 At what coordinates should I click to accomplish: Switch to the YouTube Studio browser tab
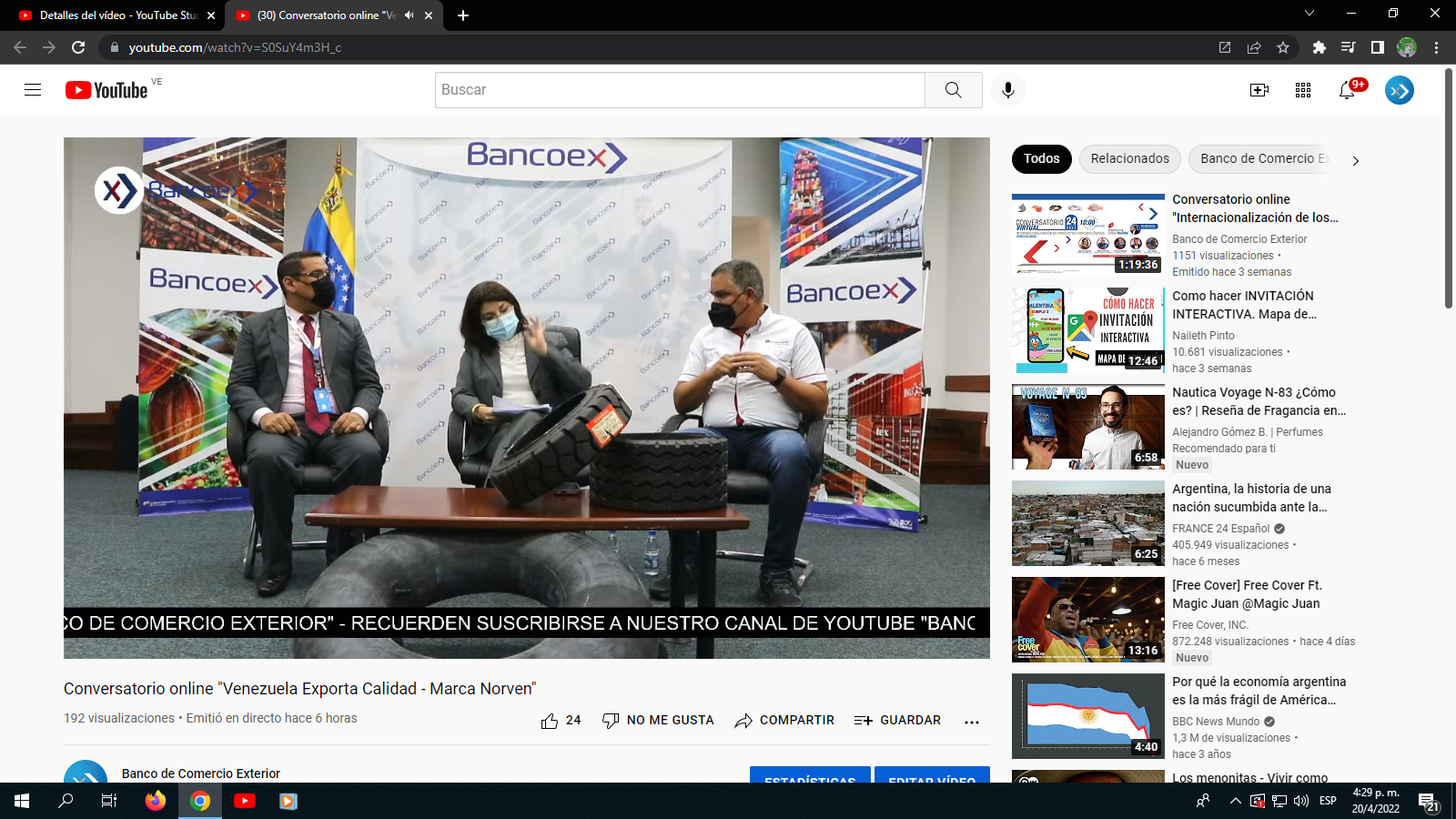[x=109, y=15]
